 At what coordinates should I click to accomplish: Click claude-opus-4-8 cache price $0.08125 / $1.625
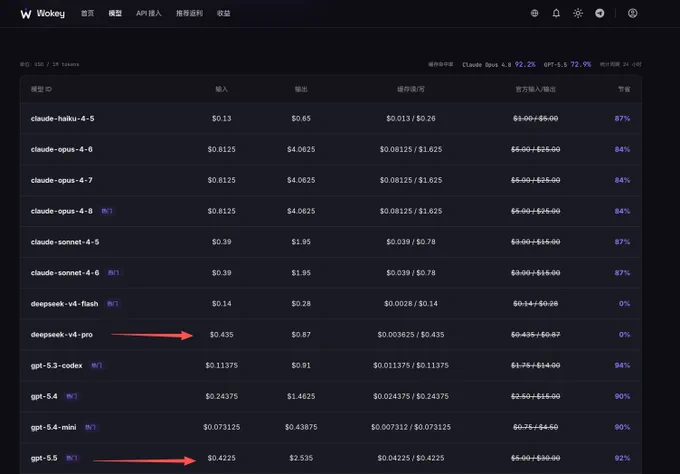coord(411,211)
